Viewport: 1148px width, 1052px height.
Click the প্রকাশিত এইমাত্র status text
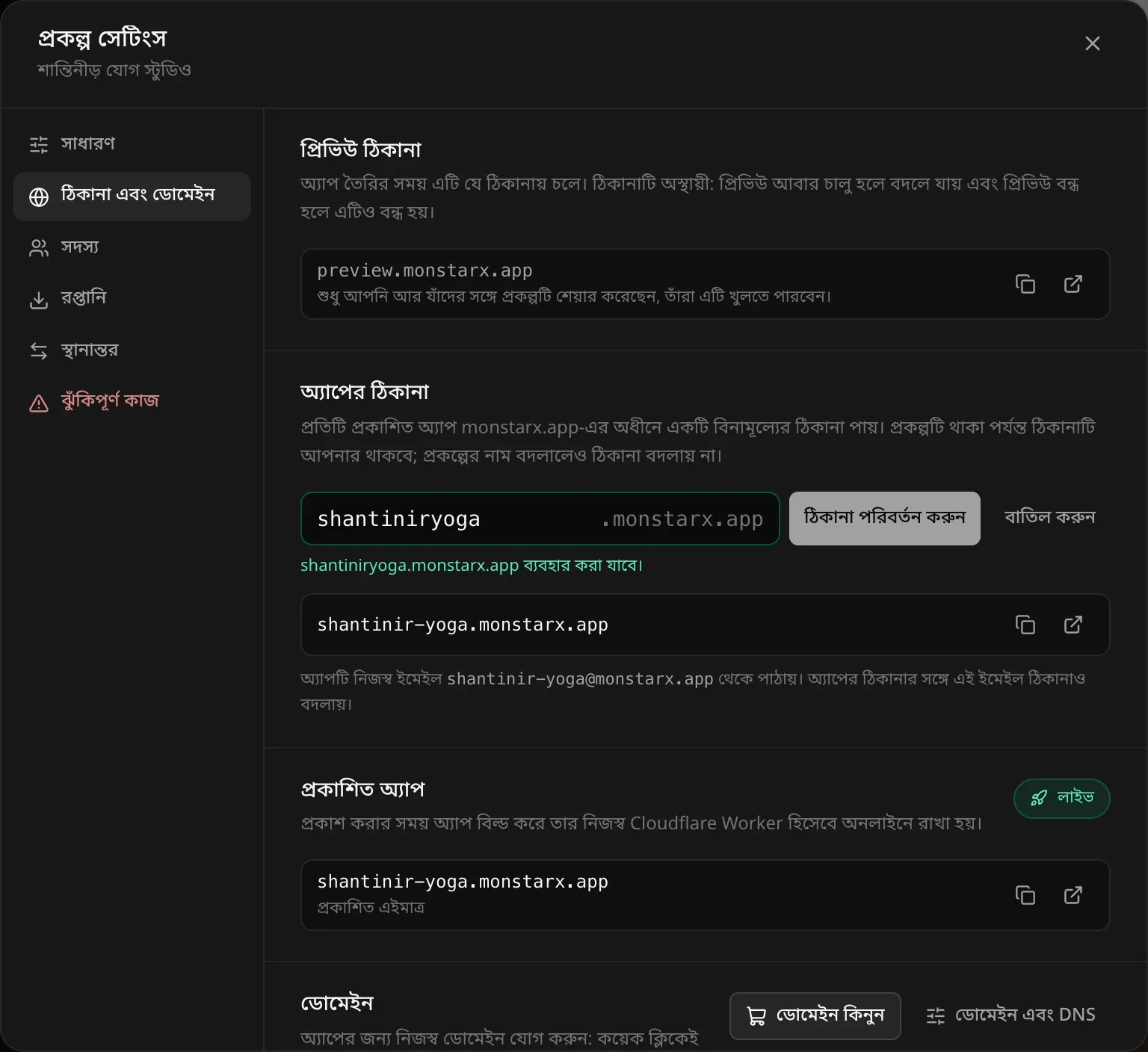pos(371,907)
